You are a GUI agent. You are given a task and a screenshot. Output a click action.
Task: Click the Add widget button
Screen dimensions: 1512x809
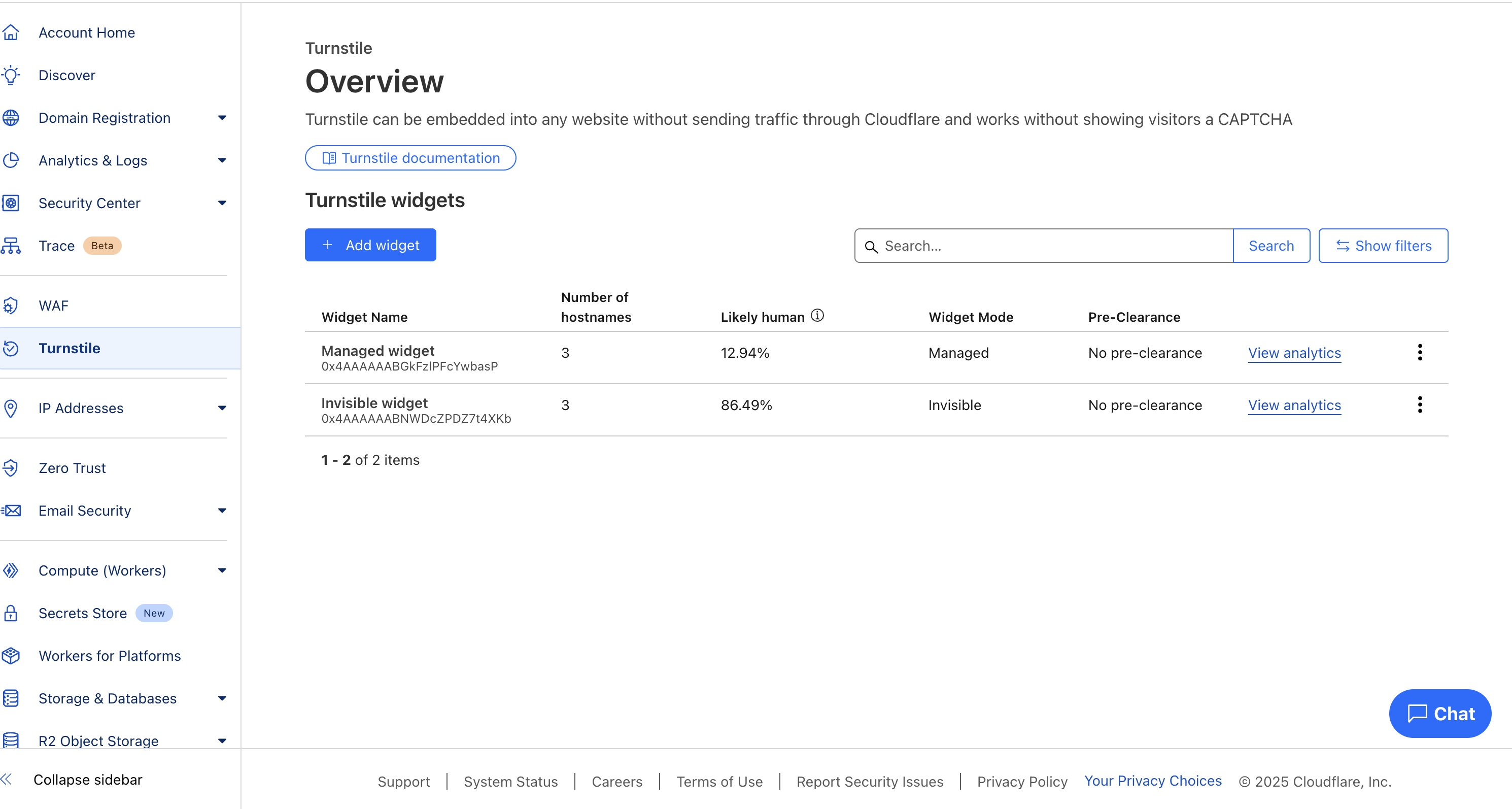point(370,245)
